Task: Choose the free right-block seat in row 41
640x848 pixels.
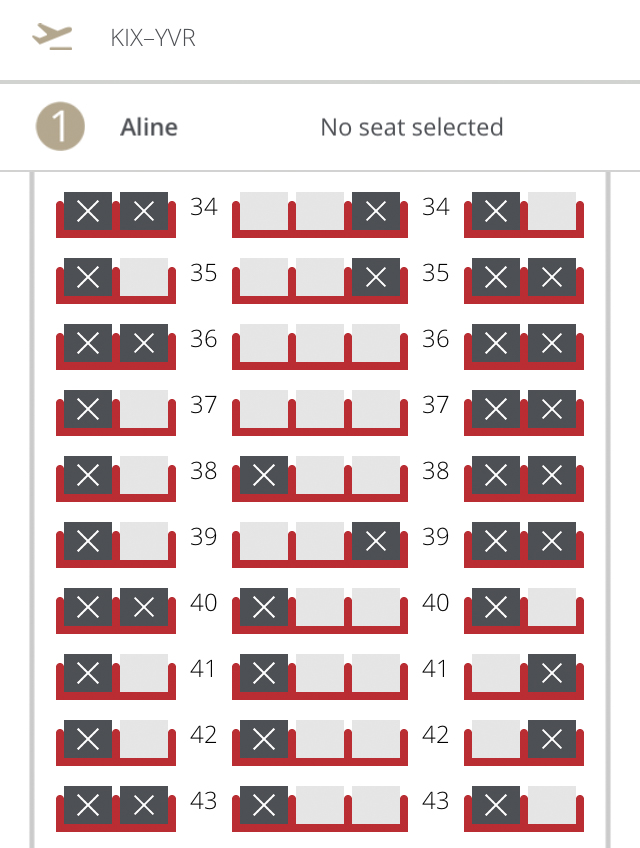Action: (496, 673)
